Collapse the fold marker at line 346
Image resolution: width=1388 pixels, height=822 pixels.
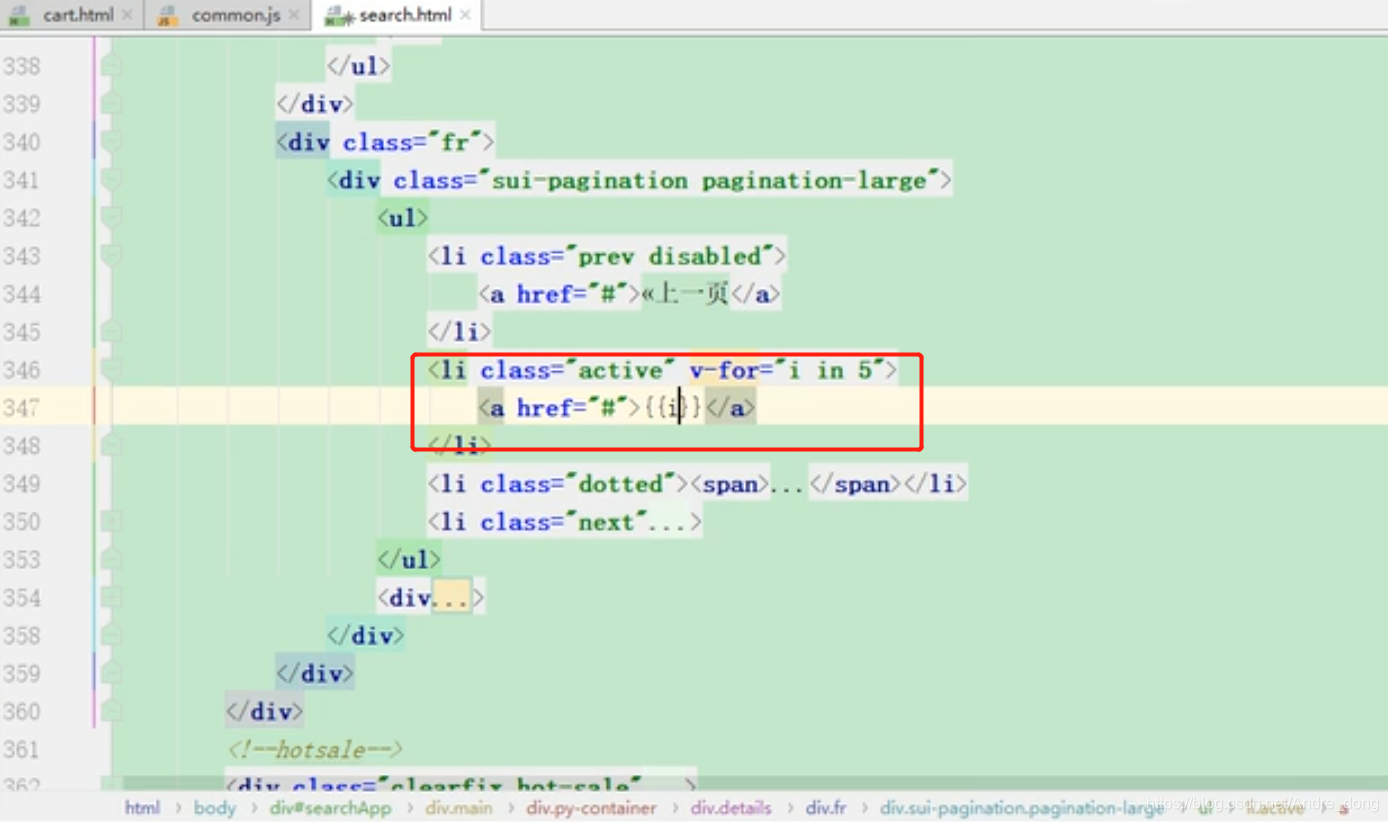(x=111, y=370)
